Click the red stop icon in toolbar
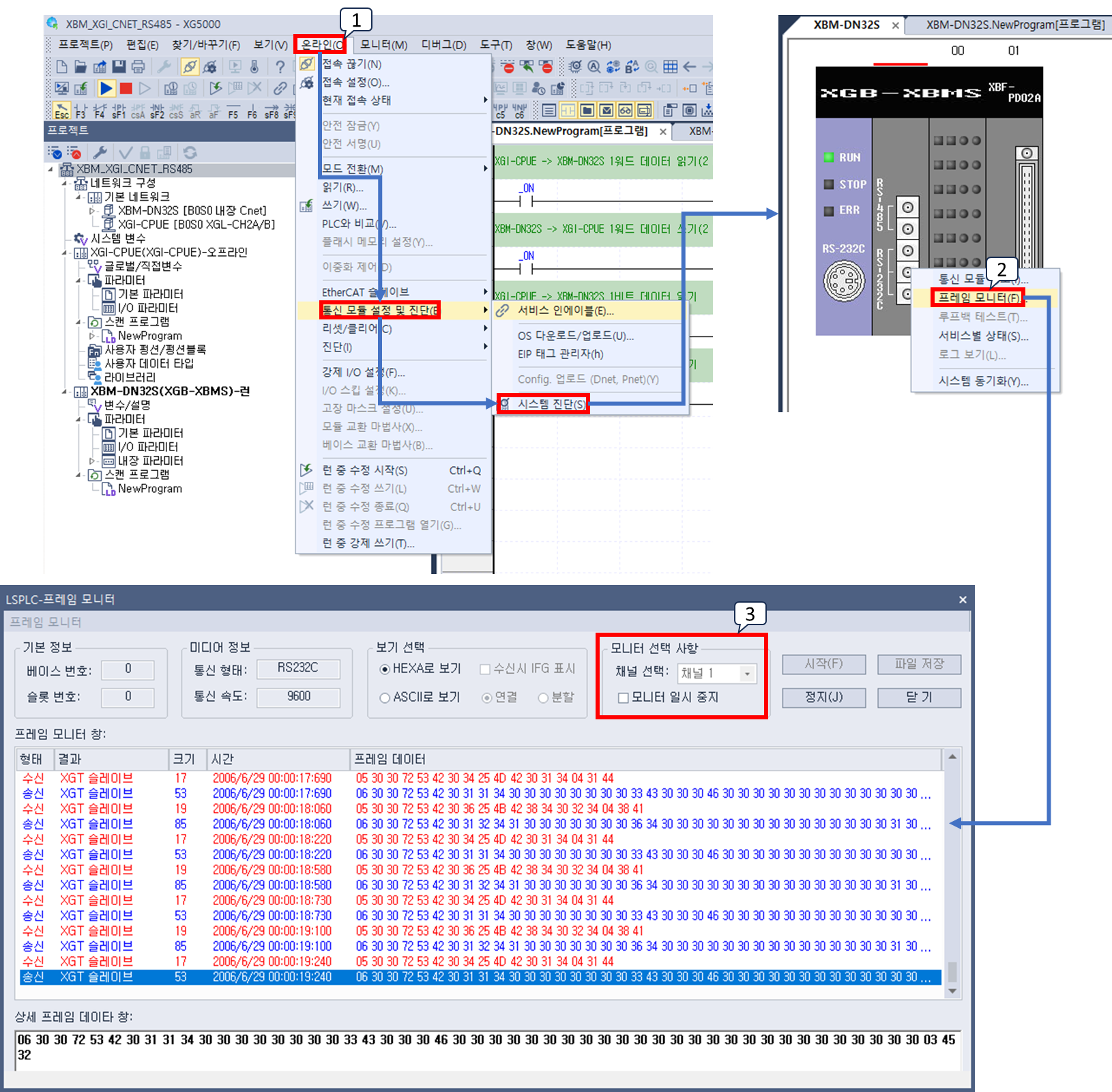 click(x=126, y=88)
